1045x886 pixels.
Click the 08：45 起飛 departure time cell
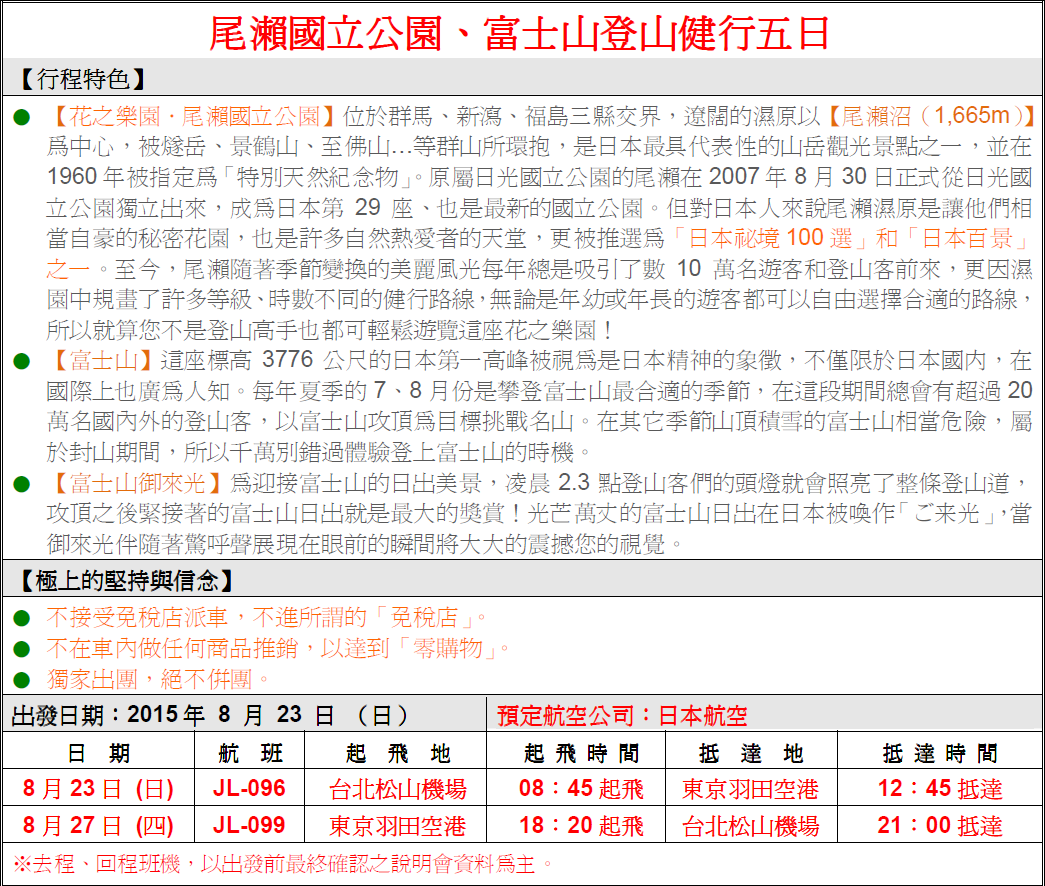581,789
